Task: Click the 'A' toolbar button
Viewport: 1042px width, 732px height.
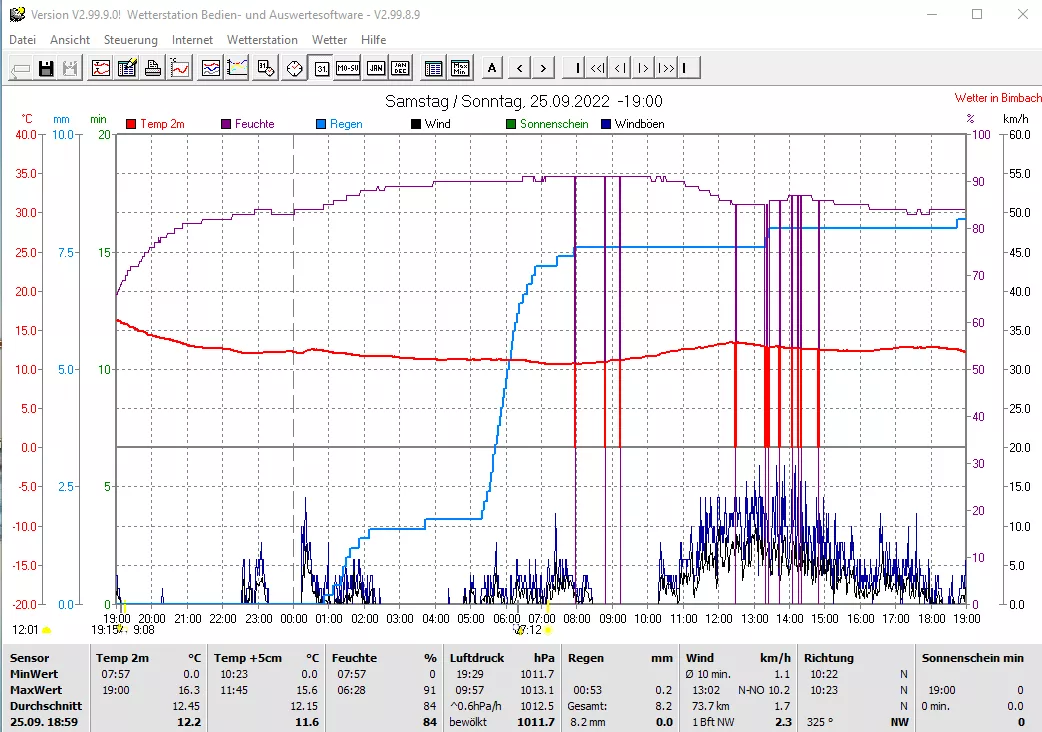Action: (492, 68)
